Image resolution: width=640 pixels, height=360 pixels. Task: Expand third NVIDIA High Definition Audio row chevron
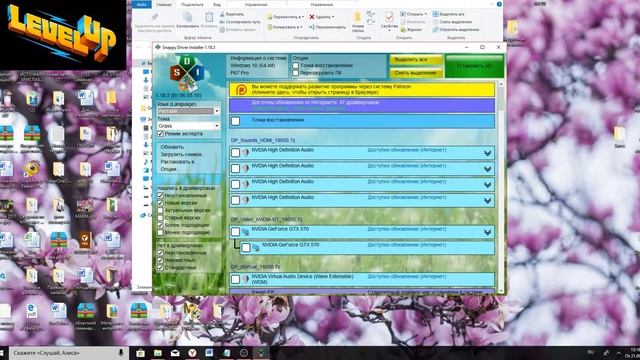(x=487, y=185)
